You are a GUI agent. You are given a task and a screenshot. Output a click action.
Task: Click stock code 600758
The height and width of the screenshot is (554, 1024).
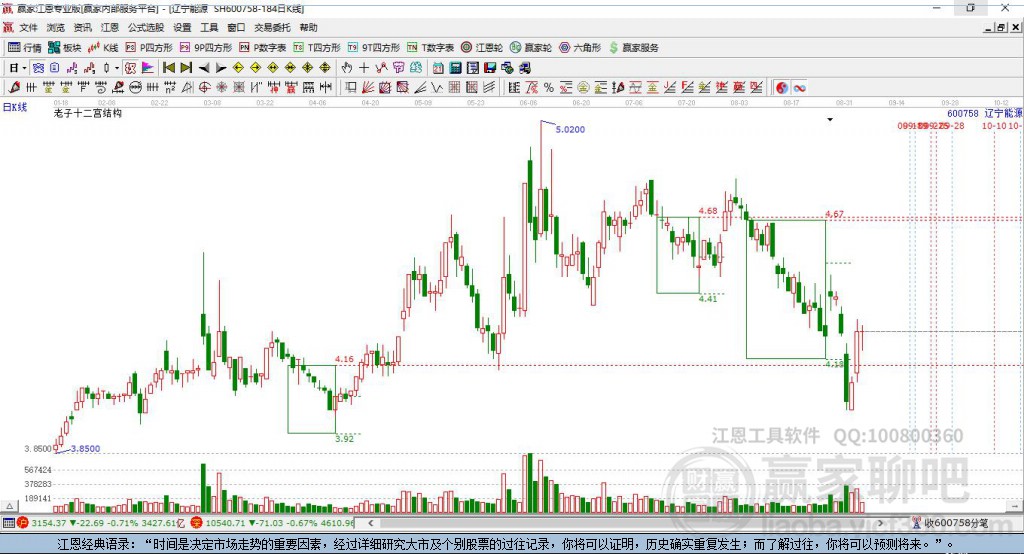[963, 114]
